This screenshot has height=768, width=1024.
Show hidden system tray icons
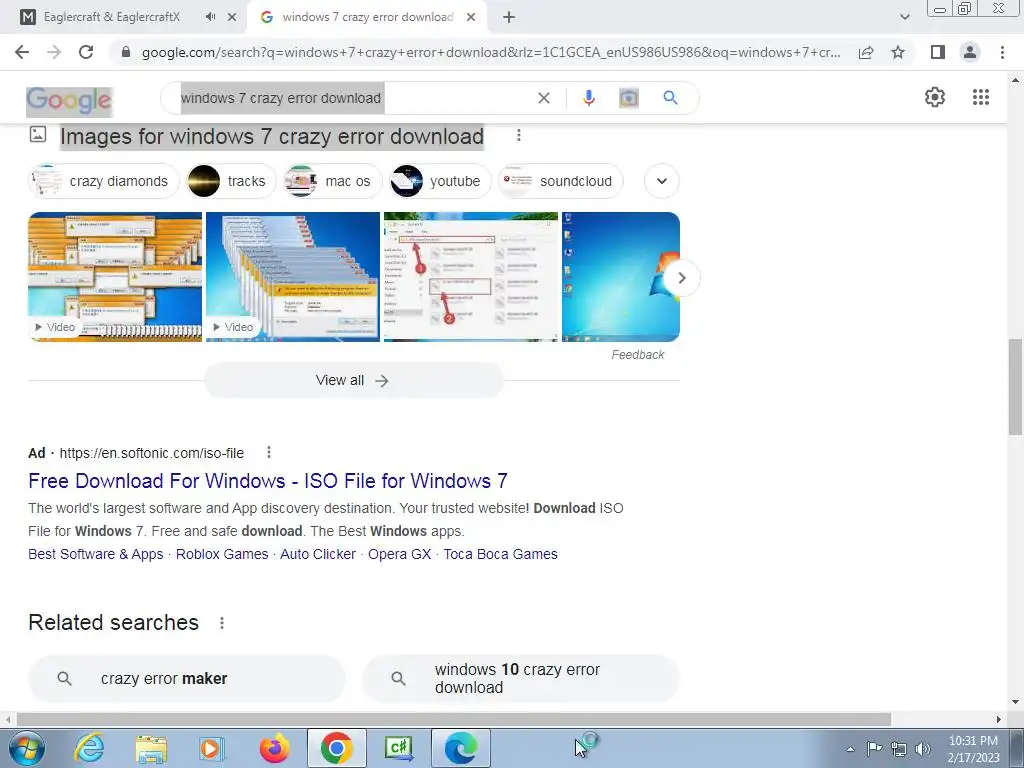(x=850, y=750)
